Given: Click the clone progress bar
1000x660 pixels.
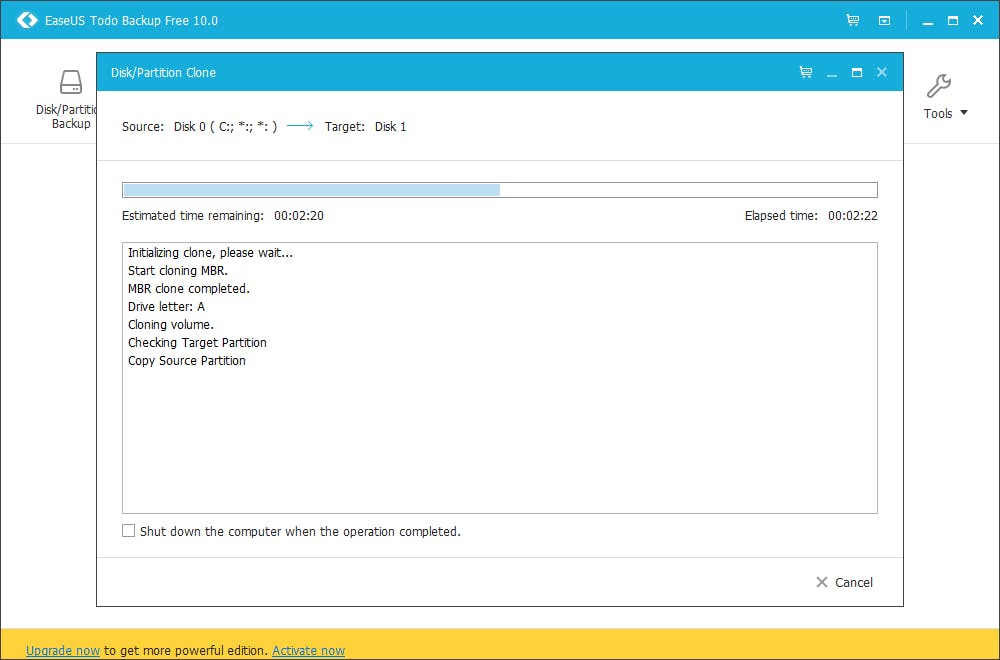Looking at the screenshot, I should click(500, 190).
